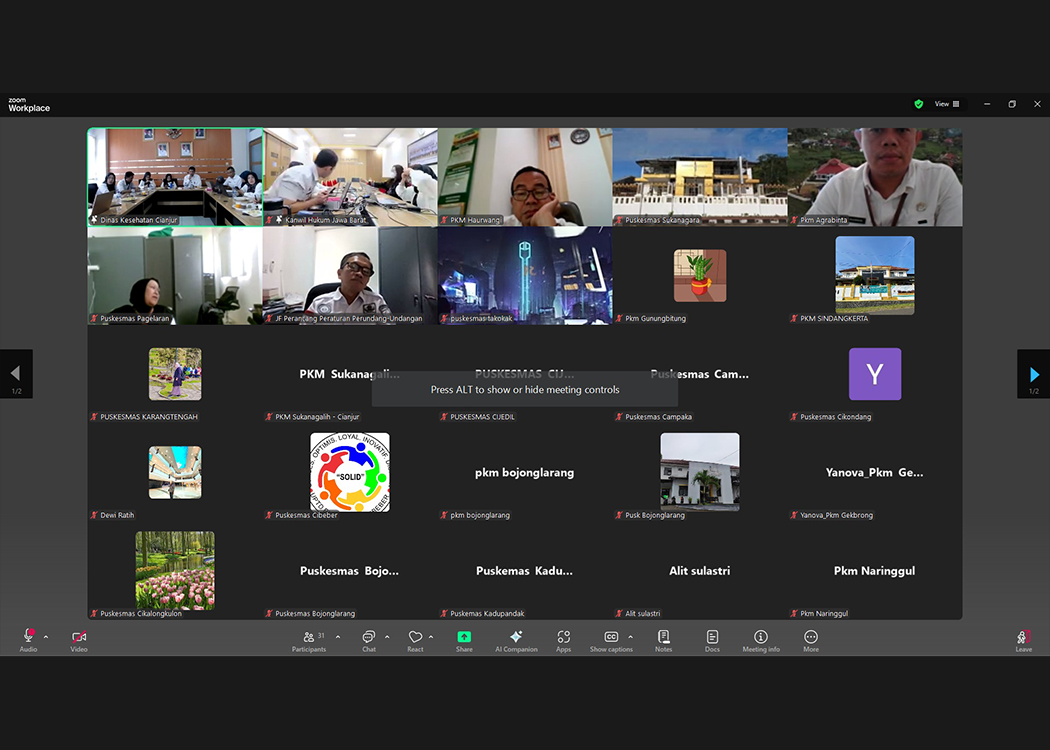Screen dimensions: 1050x750
Task: Open the View layout menu
Action: point(946,104)
